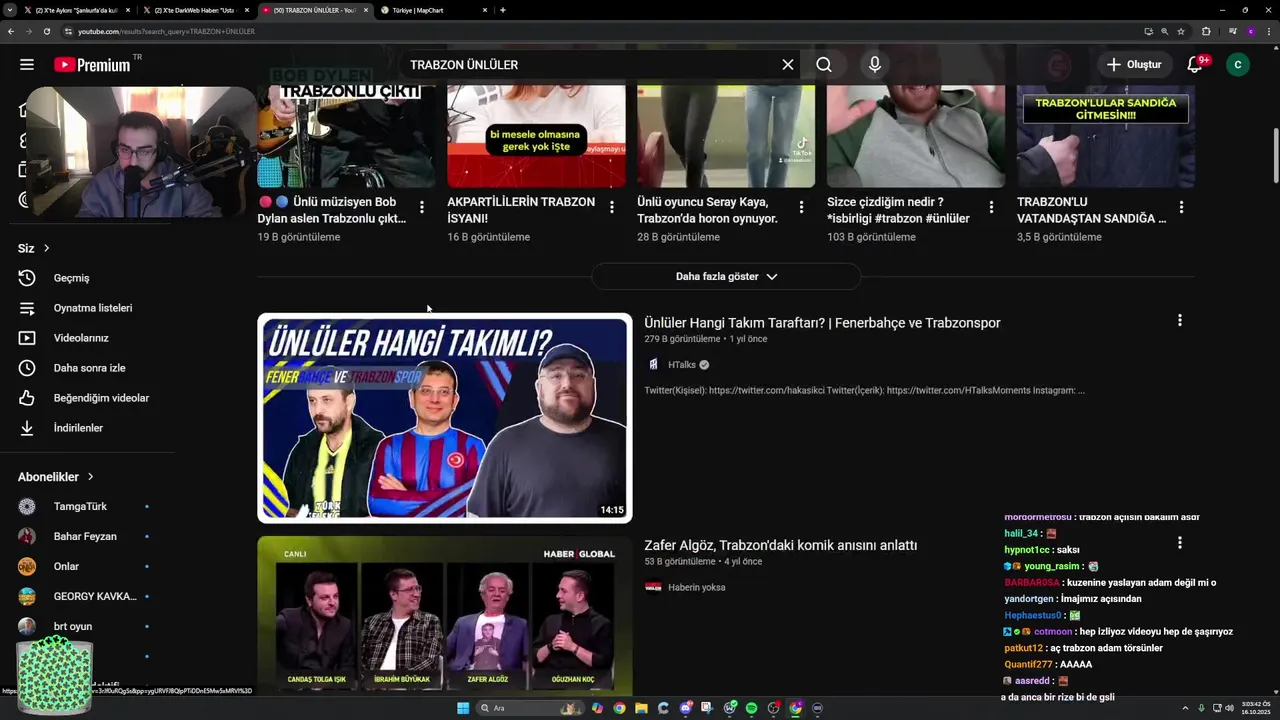Expand shorts with Daha fazla göster
The image size is (1280, 720).
pos(726,276)
